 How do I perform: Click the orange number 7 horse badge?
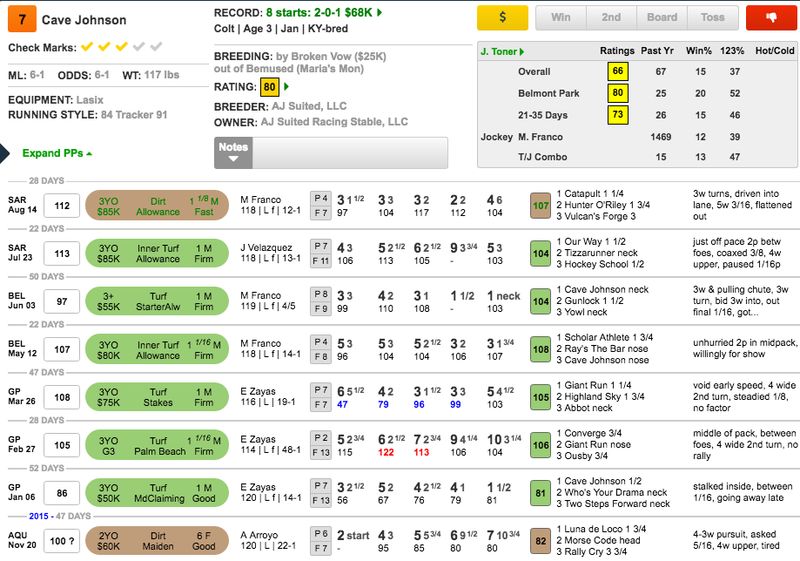point(24,20)
